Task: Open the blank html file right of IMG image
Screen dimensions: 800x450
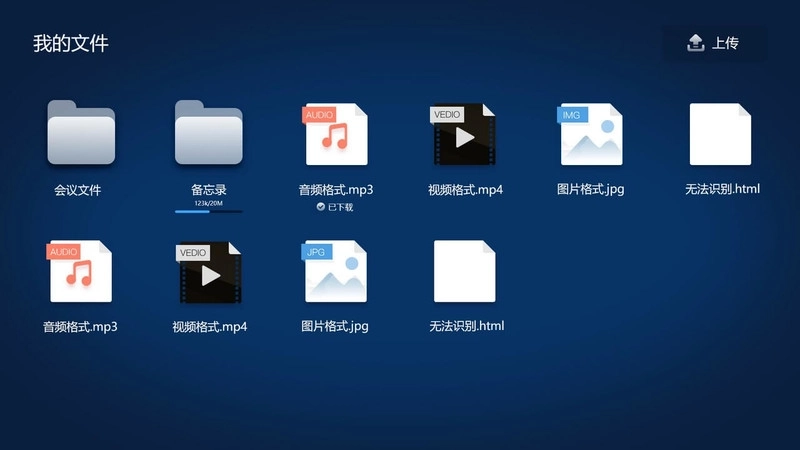Action: pyautogui.click(x=720, y=134)
